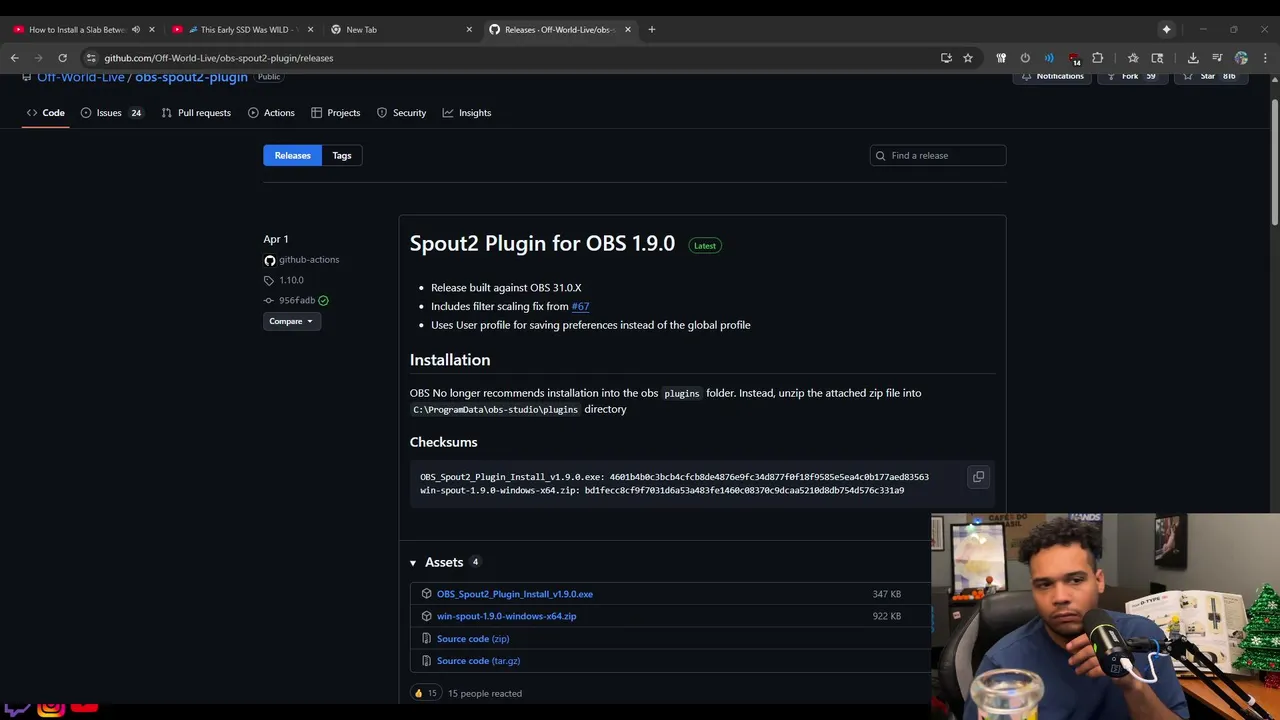
Task: Open the red extension with badge 14
Action: [x=1074, y=58]
